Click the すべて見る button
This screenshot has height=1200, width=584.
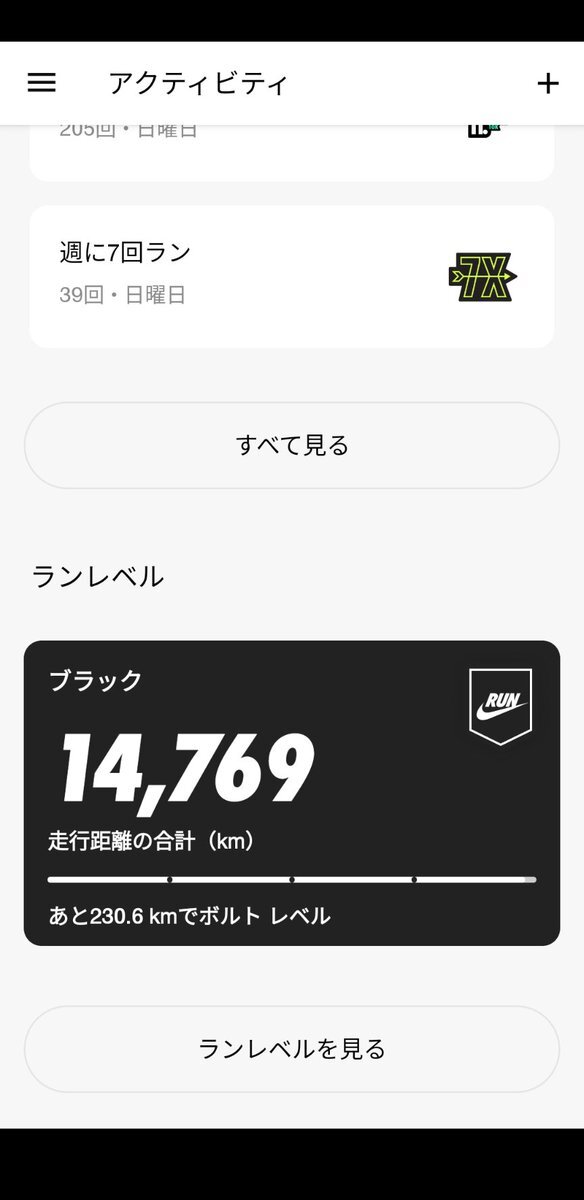coord(292,445)
